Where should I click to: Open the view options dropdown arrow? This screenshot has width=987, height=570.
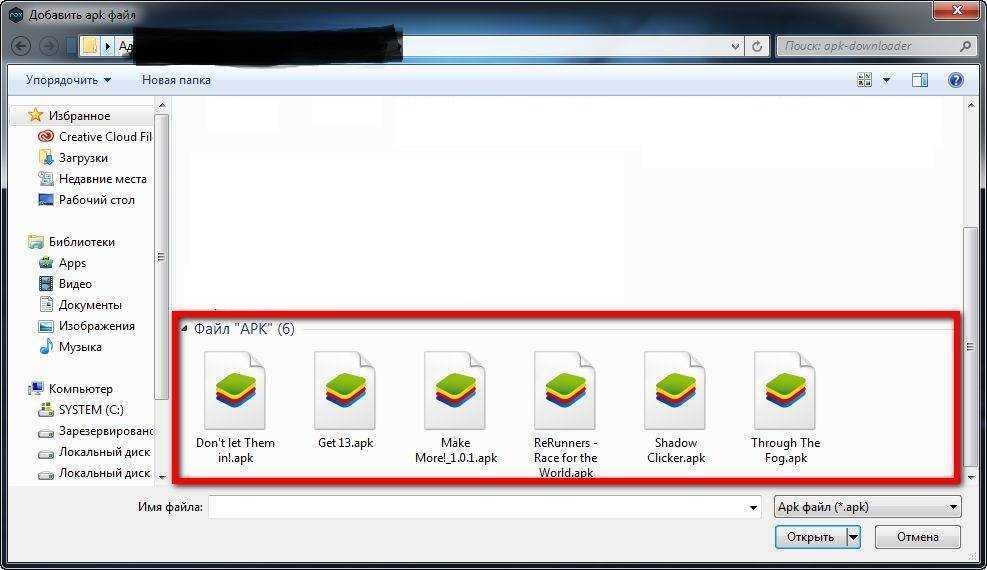coord(886,80)
